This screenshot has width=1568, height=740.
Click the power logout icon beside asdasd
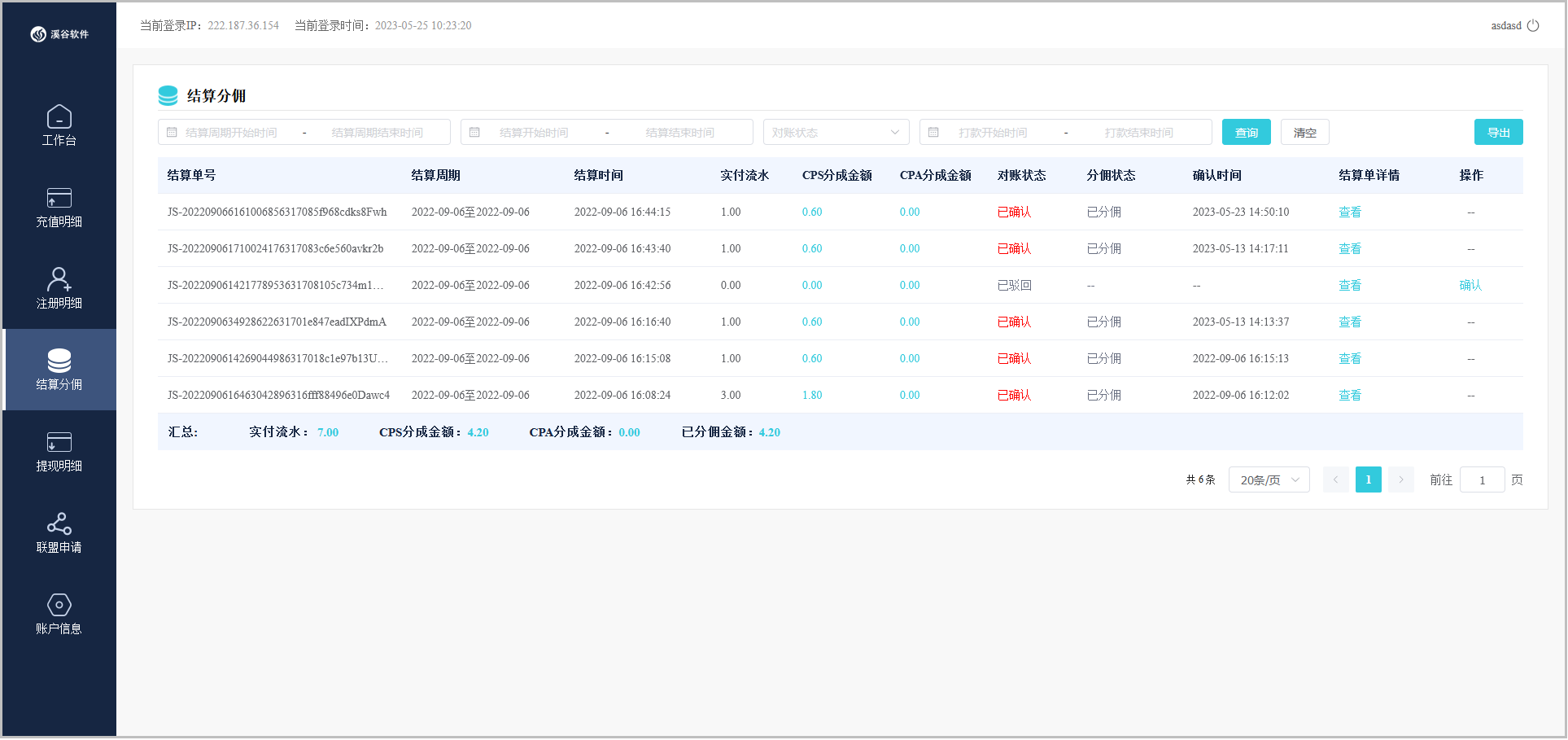point(1533,25)
